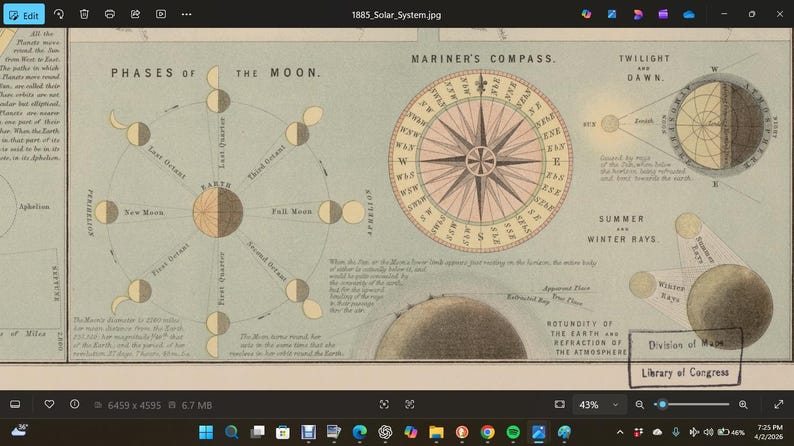794x446 pixels.
Task: Open ChatGPT from the taskbar
Action: click(x=385, y=432)
